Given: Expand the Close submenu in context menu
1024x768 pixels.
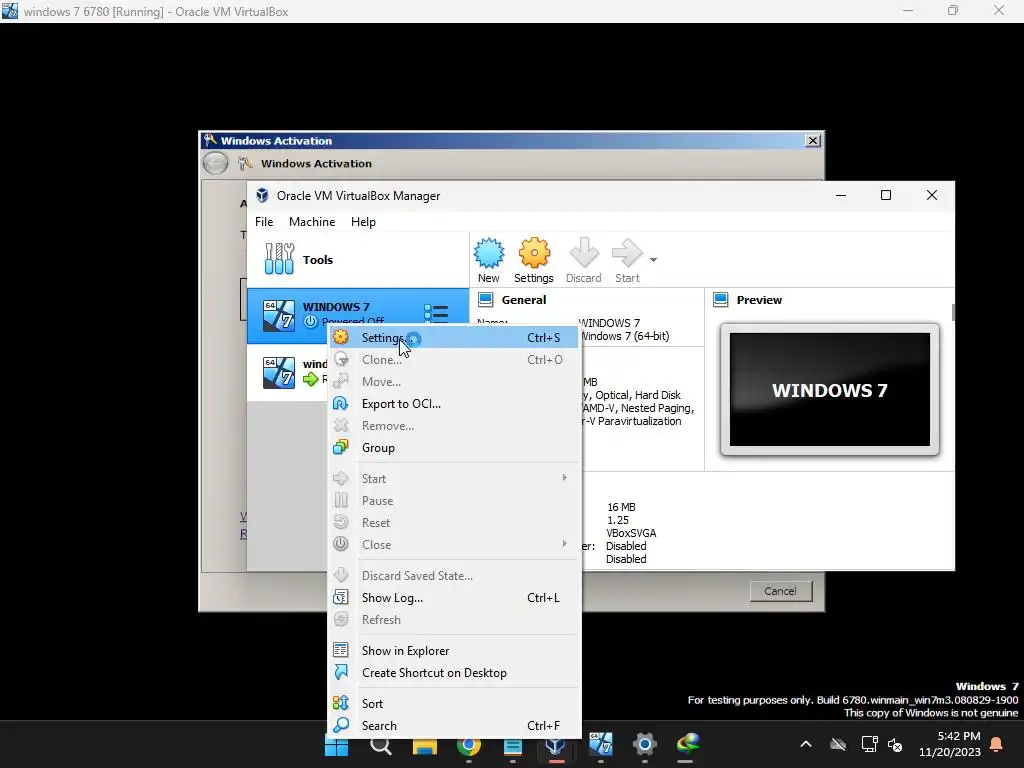Looking at the screenshot, I should click(x=453, y=545).
